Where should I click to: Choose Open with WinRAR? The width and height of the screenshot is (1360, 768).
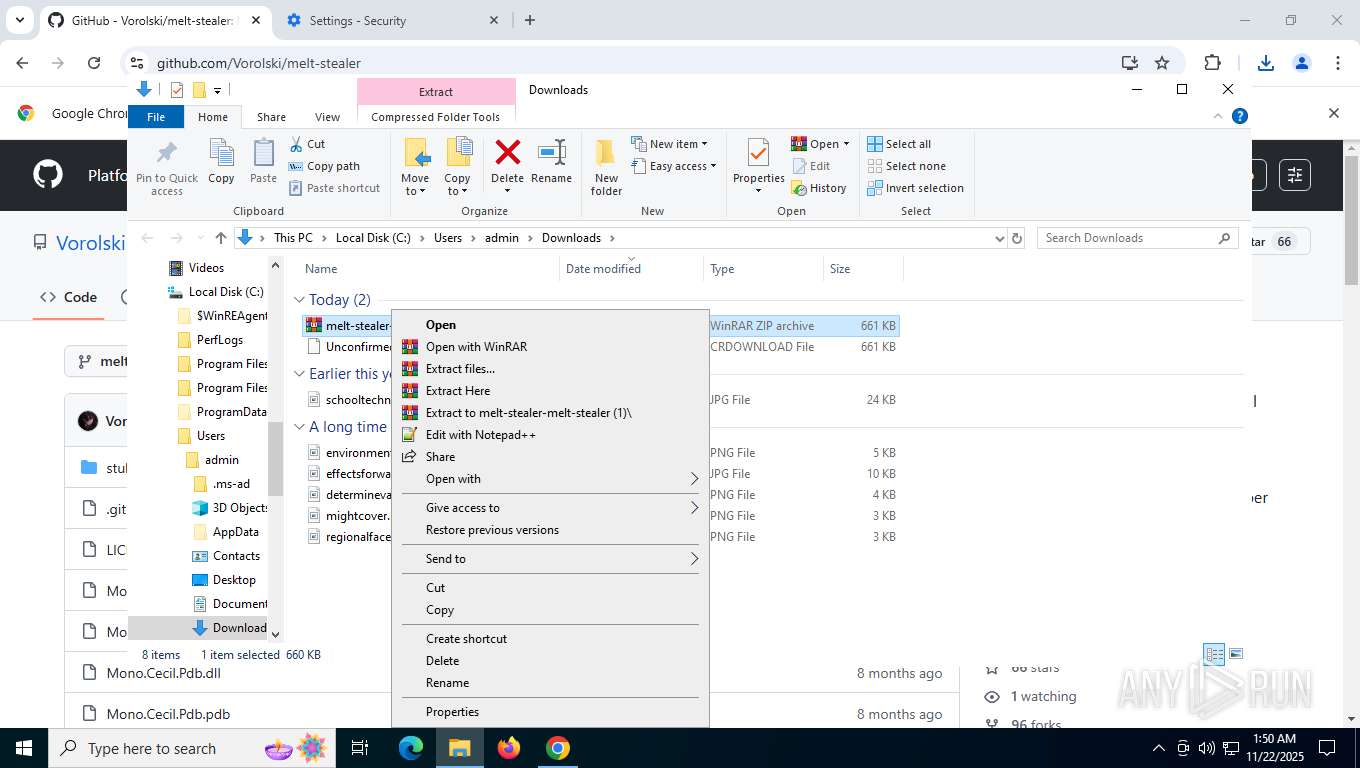click(x=550, y=347)
